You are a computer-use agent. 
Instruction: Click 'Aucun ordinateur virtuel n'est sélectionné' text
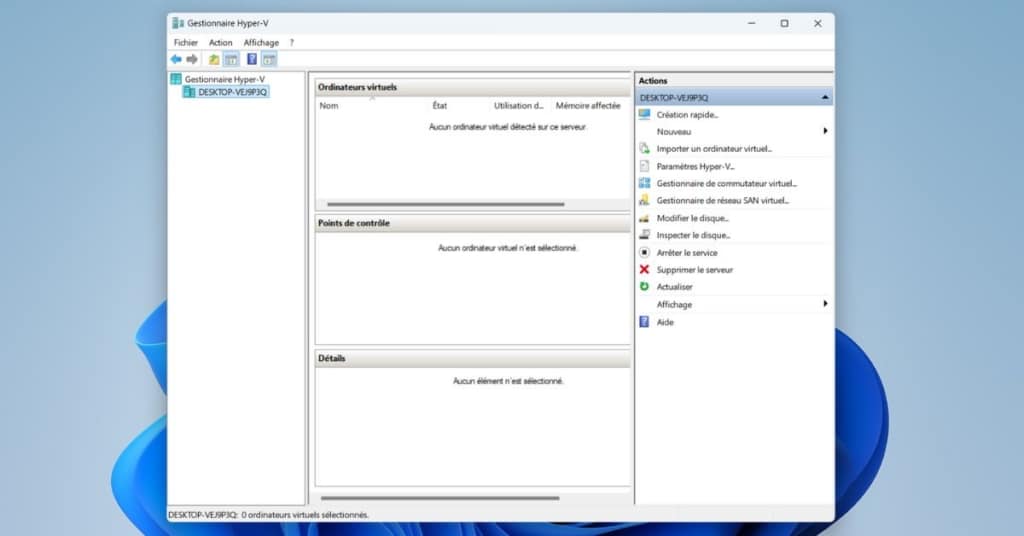[x=507, y=247]
